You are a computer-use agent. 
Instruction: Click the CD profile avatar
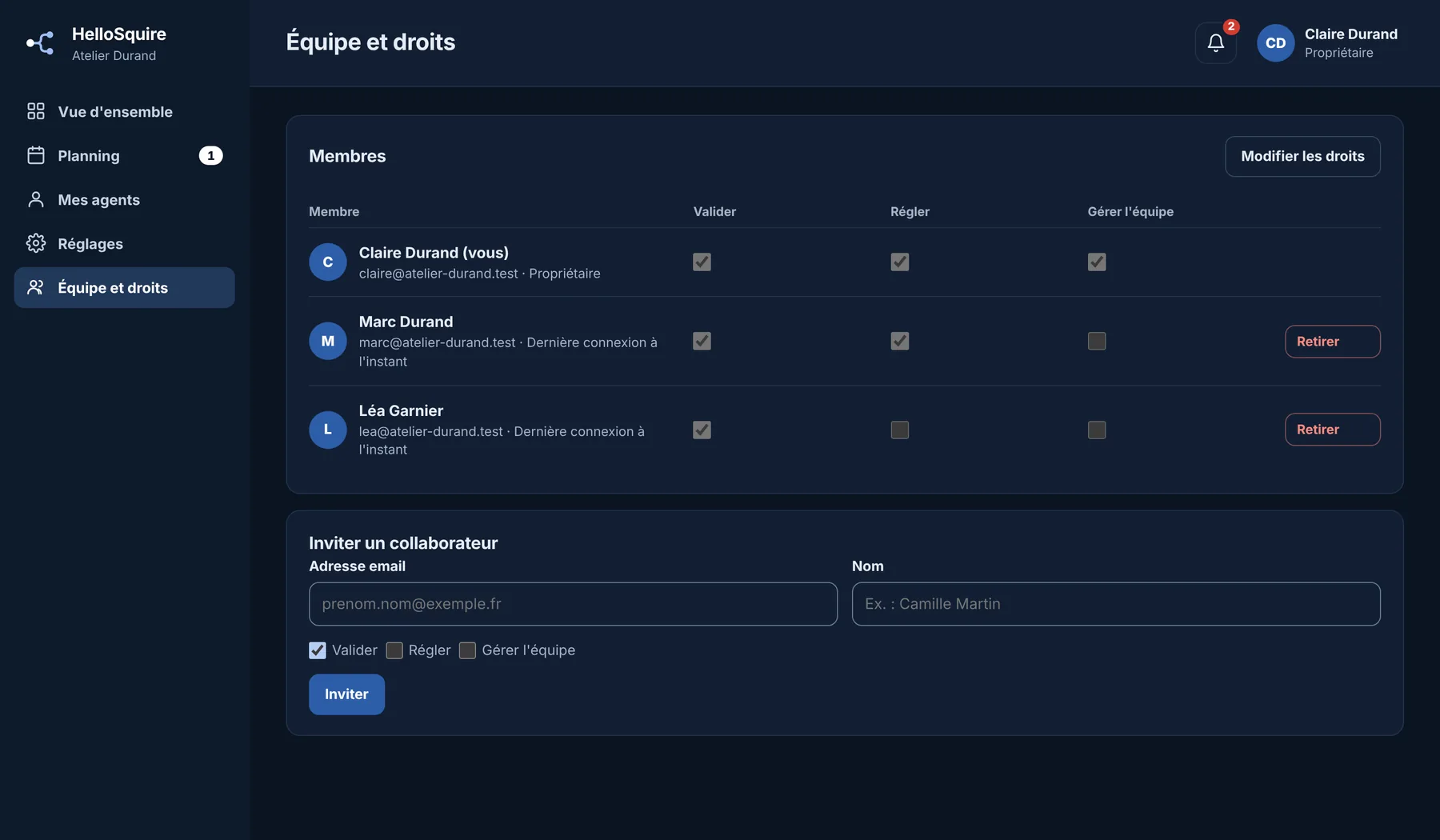pyautogui.click(x=1275, y=43)
